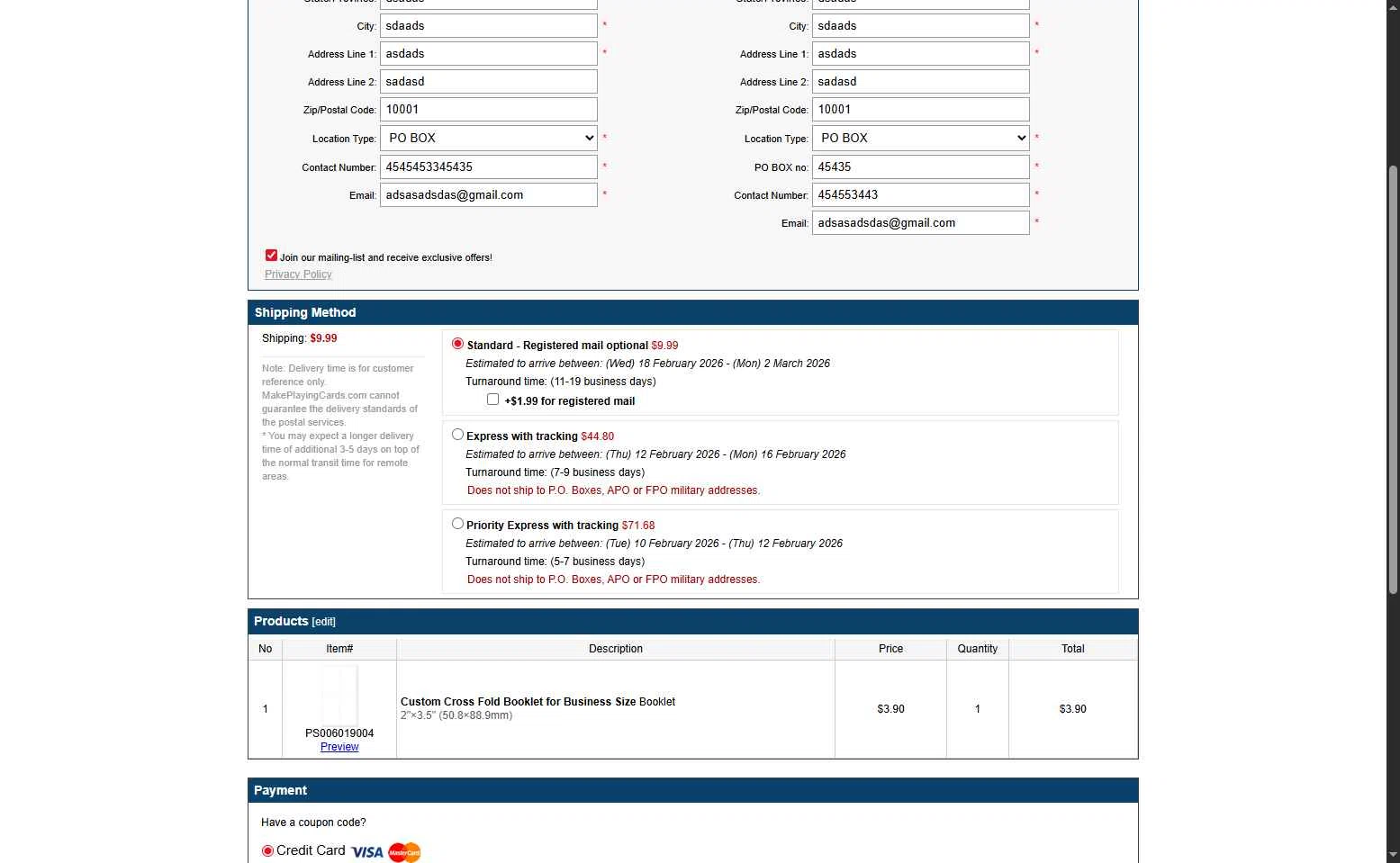
Task: Enable +$1.99 registered mail checkbox
Action: point(492,400)
